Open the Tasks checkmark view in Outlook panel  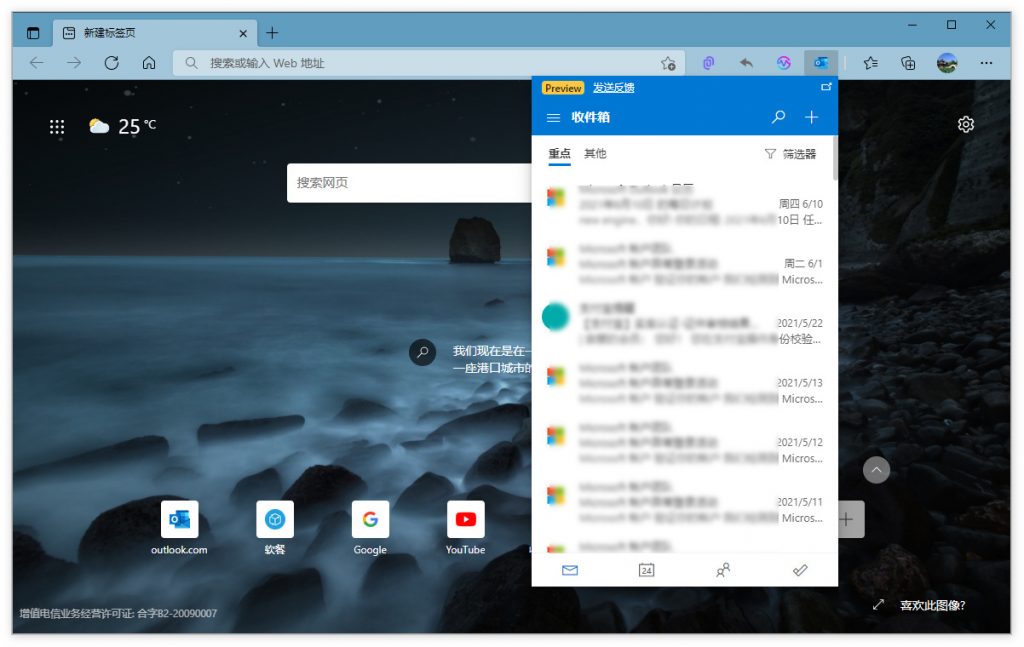tap(799, 570)
